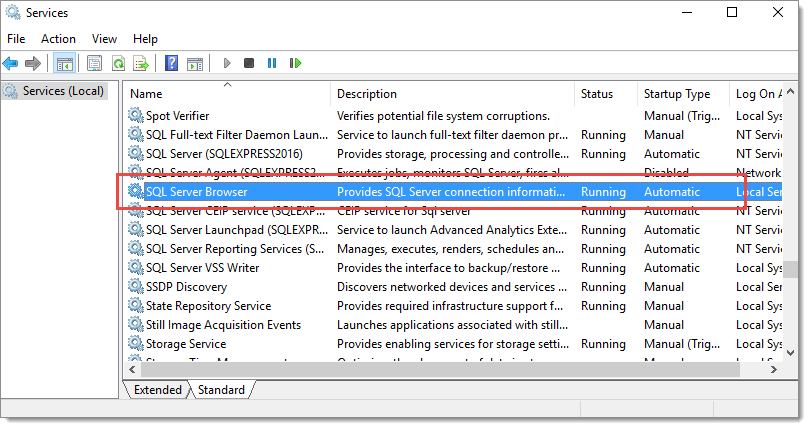Click 'Provides SQL Server connection' description text
The image size is (809, 428).
pyautogui.click(x=451, y=192)
